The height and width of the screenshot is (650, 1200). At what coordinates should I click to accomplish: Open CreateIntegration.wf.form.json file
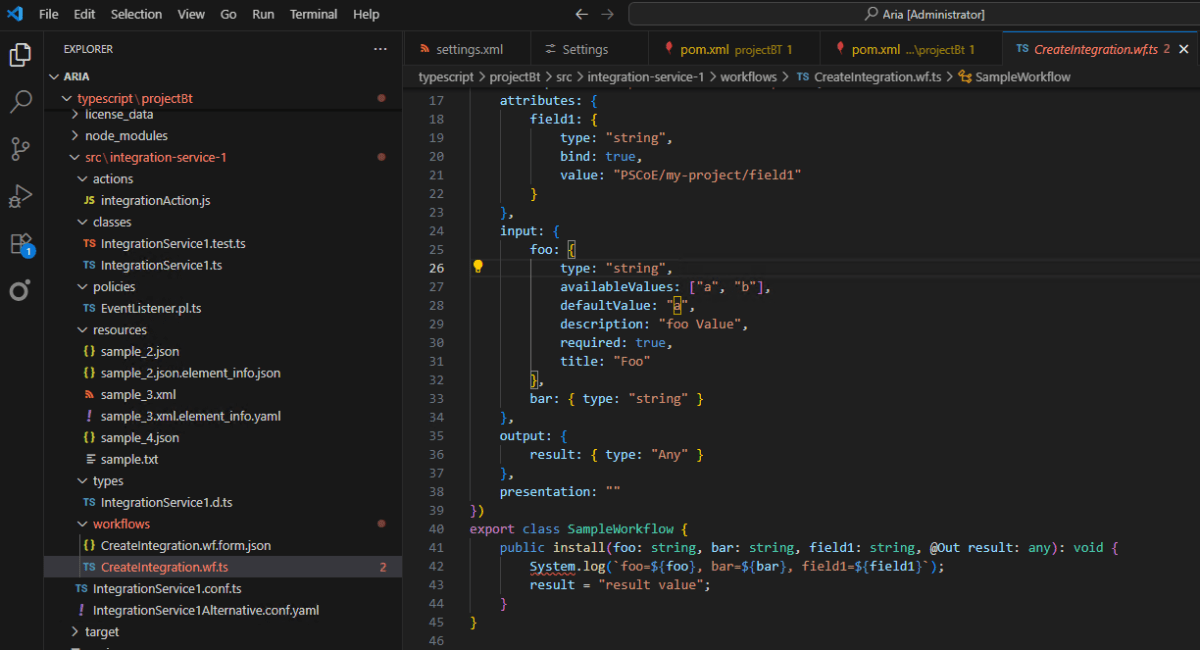185,546
